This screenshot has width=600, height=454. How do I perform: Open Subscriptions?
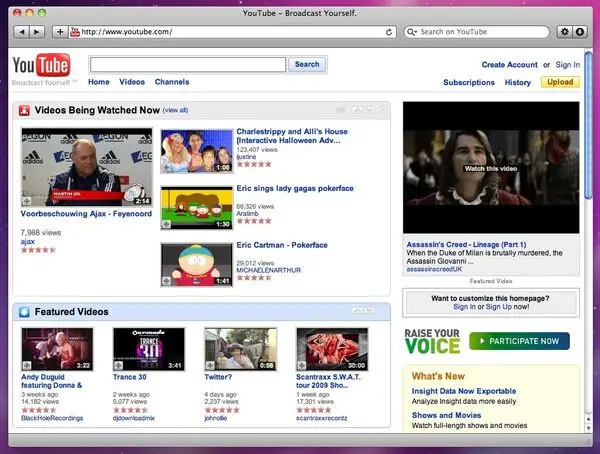[x=469, y=82]
